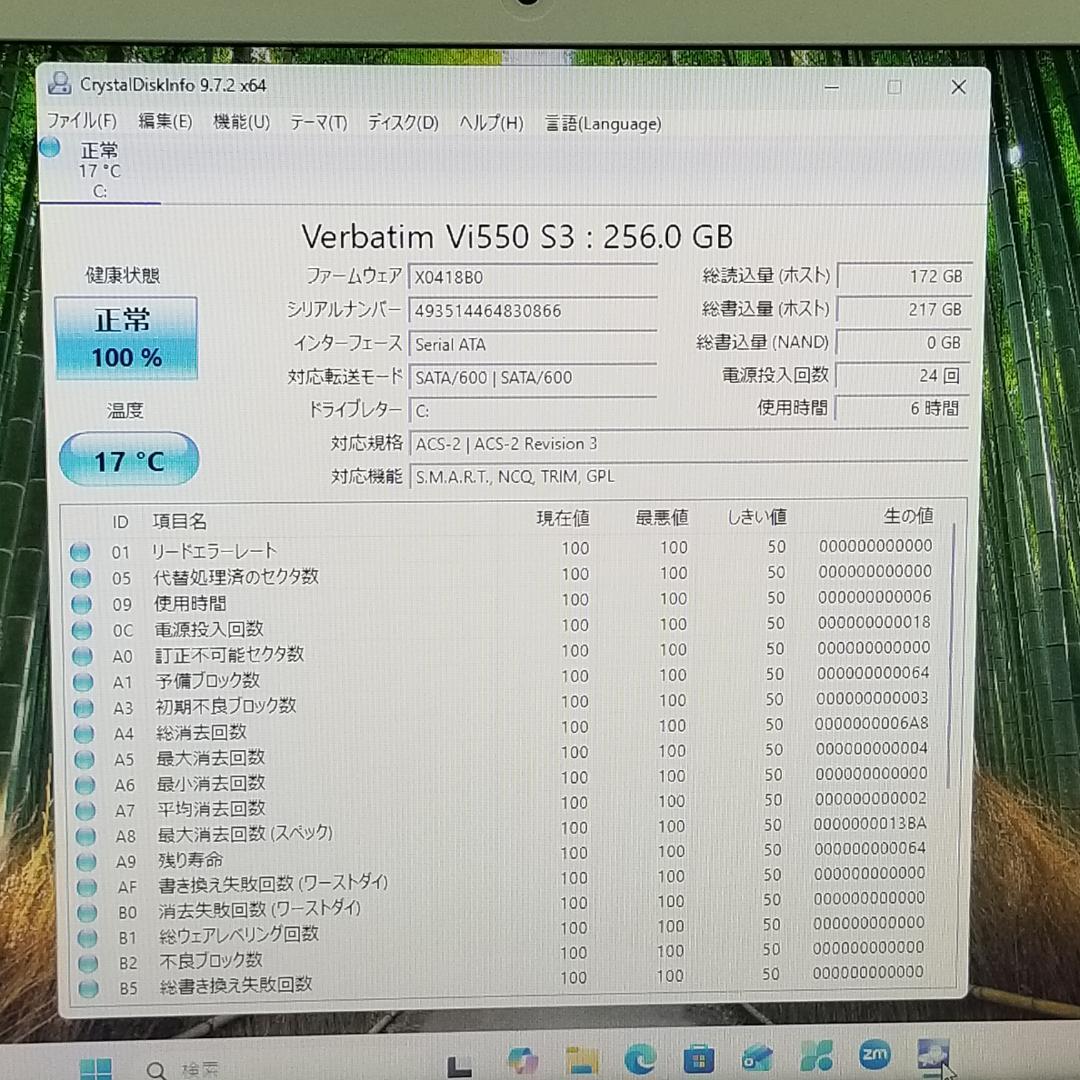Click status dot beside リードエラーレート attribute
The image size is (1080, 1080).
pyautogui.click(x=81, y=551)
